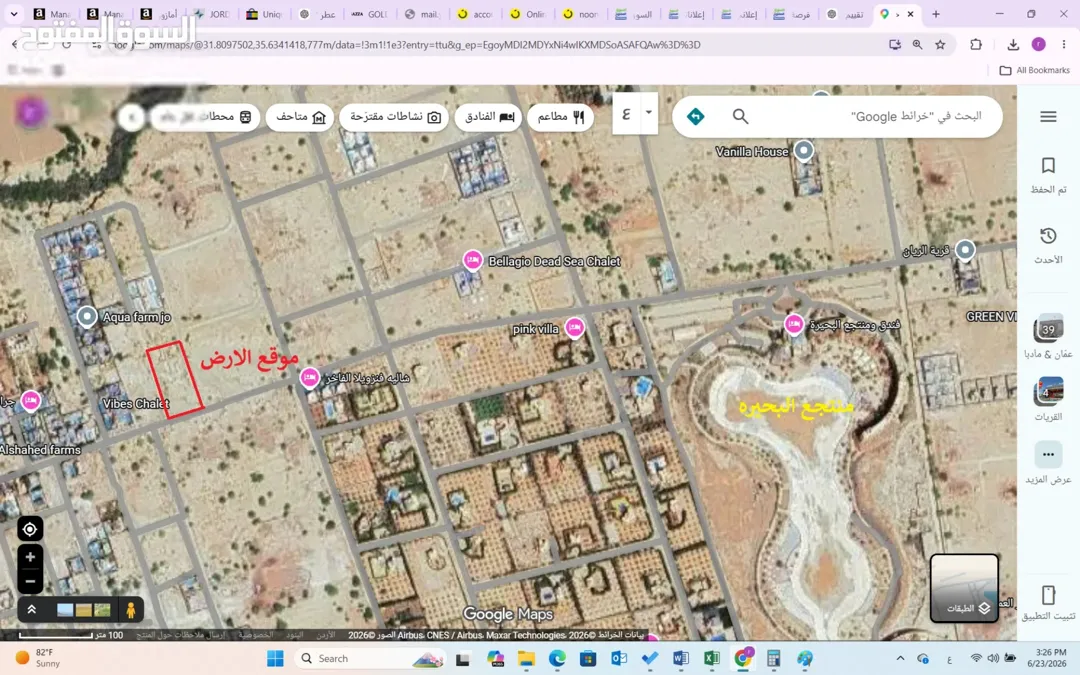Click the lodging pin near Vibes Chalet
The image size is (1080, 675).
click(31, 401)
